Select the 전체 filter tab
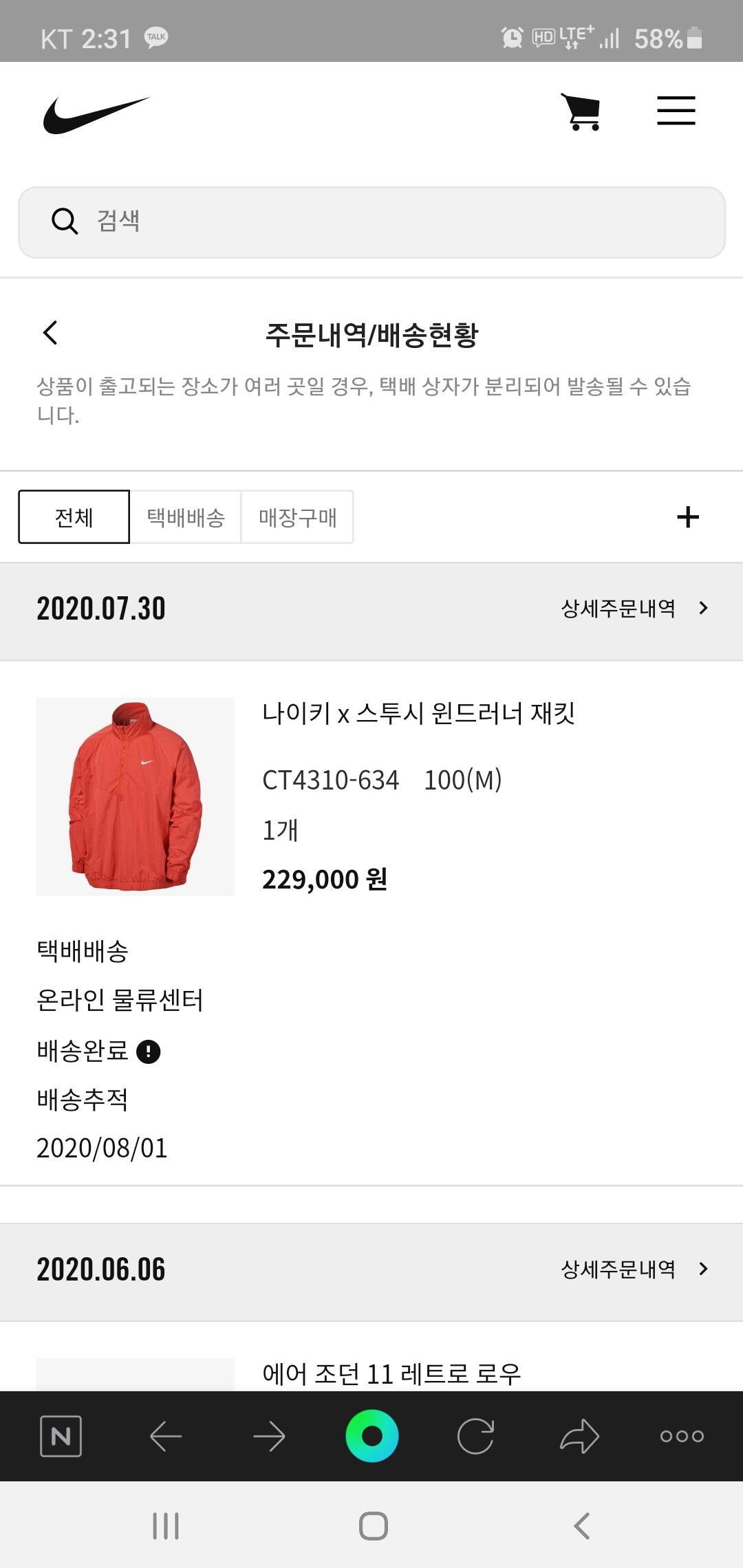Image resolution: width=743 pixels, height=1568 pixels. click(74, 517)
